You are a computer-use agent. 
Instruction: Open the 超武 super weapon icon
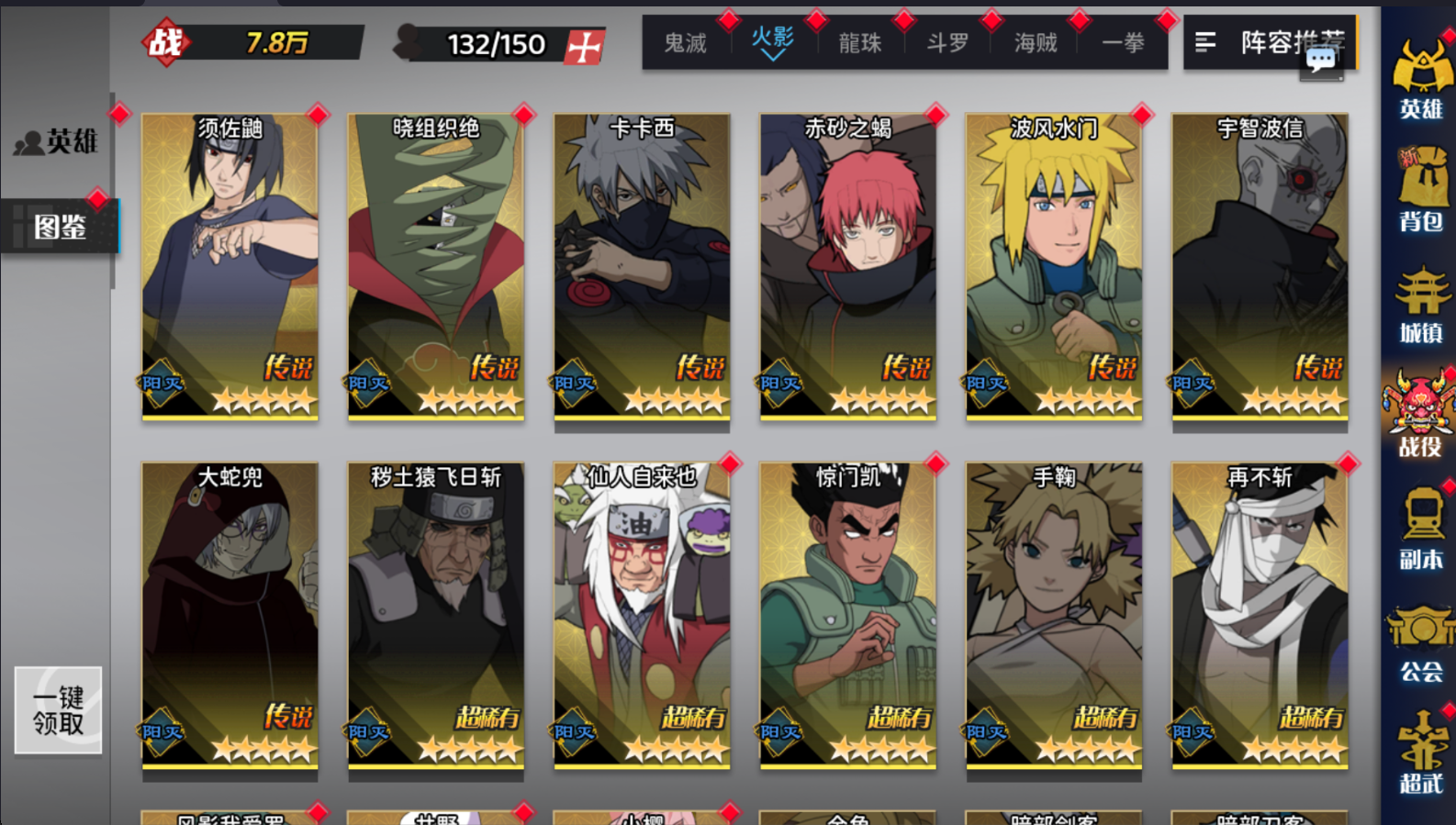pyautogui.click(x=1421, y=753)
